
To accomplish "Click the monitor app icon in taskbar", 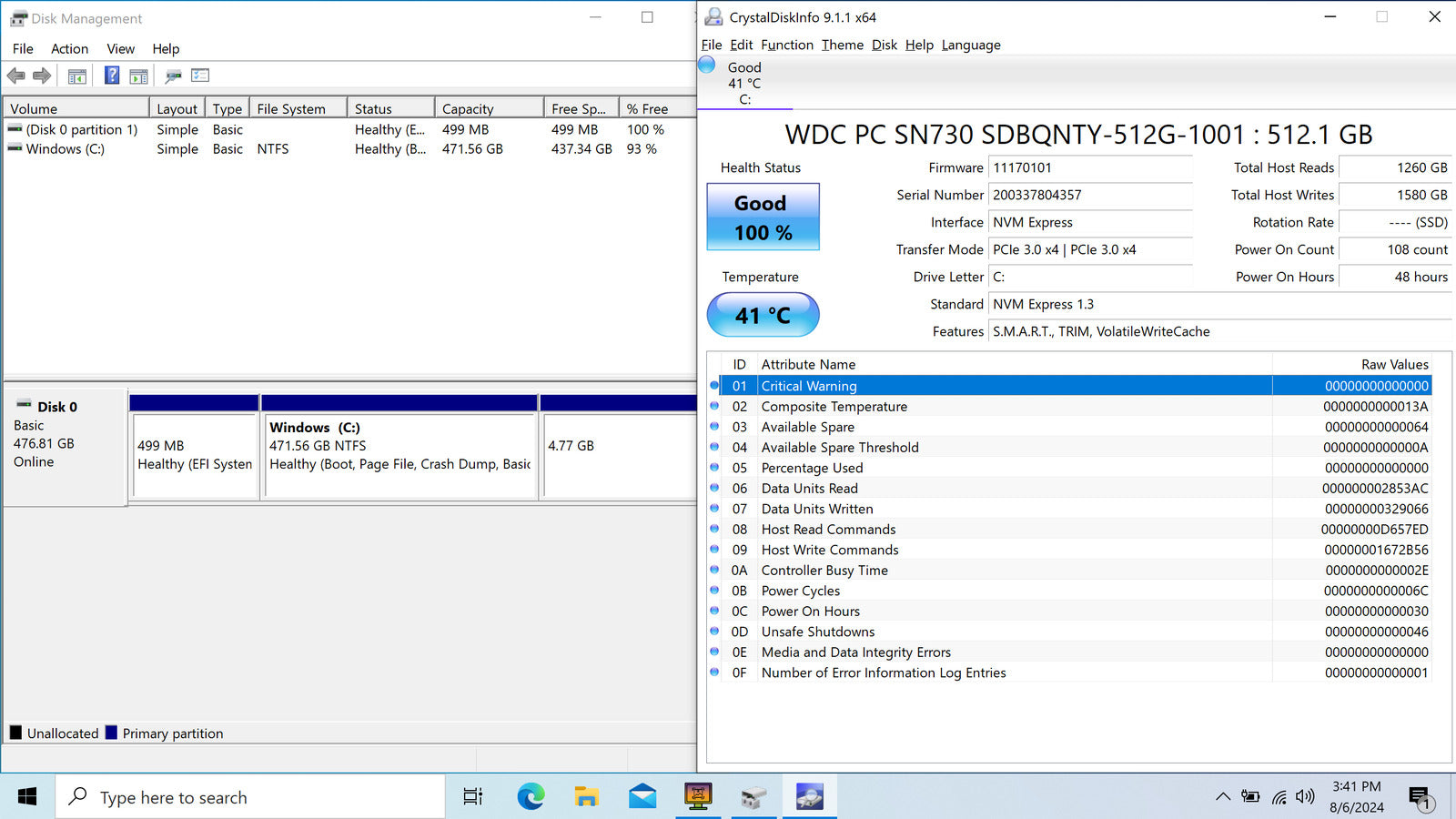I will click(698, 797).
